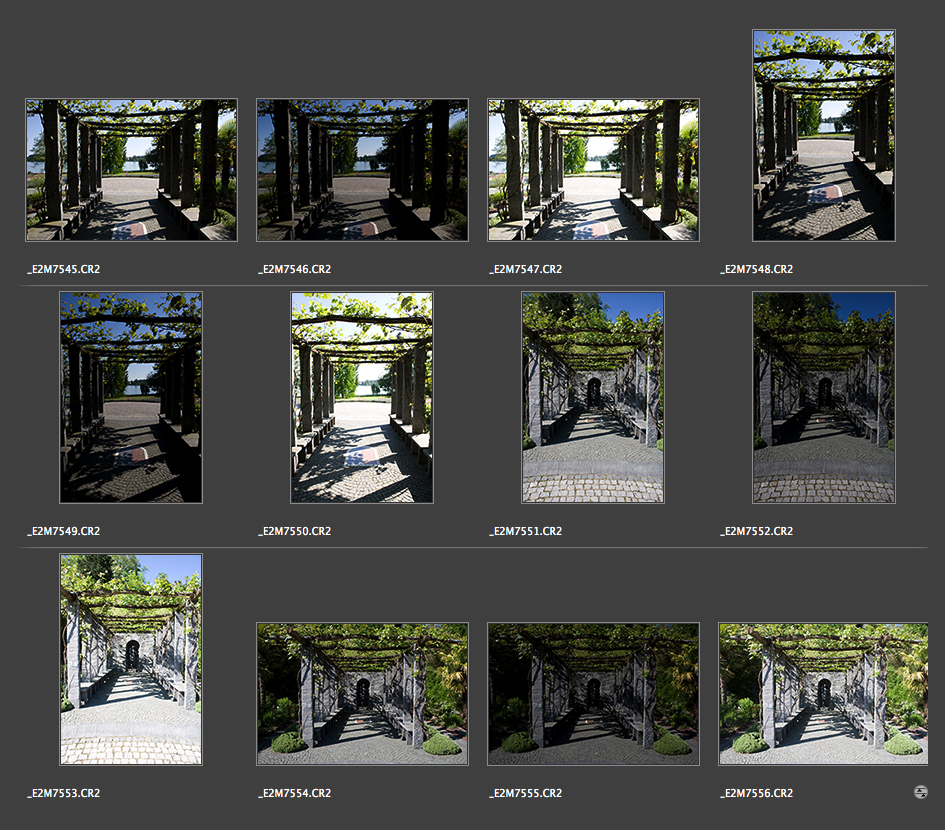Select the _E2M7545.CR2 thumbnail image
945x830 pixels.
click(131, 170)
